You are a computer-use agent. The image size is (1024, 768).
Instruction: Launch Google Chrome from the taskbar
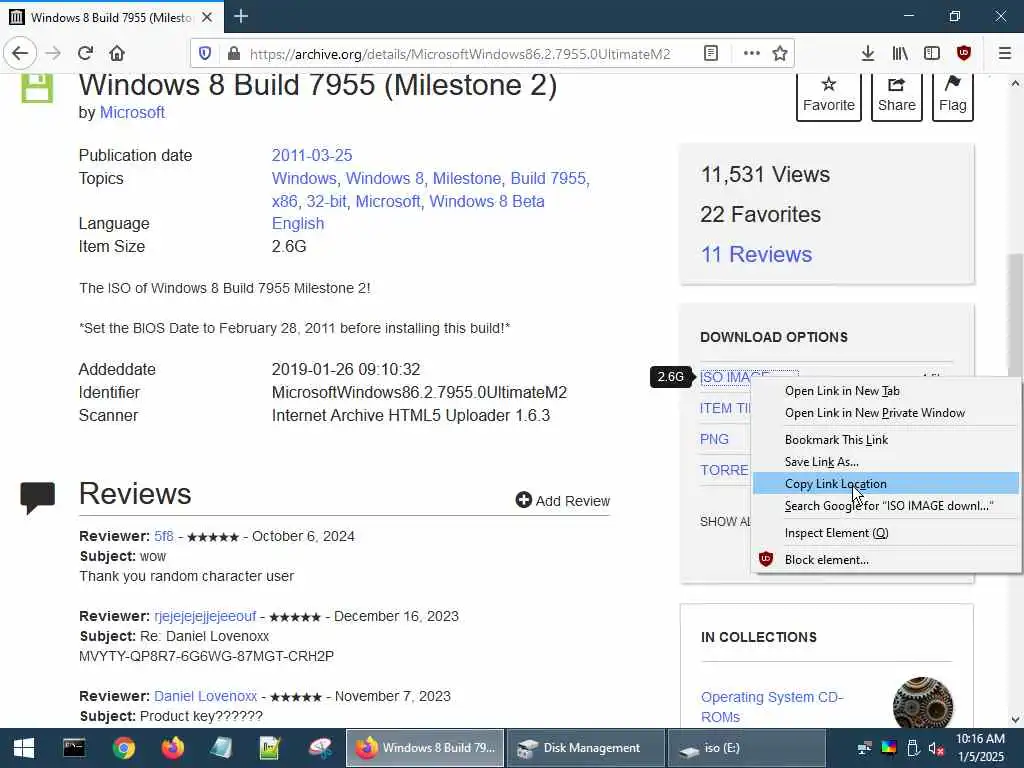click(x=123, y=748)
